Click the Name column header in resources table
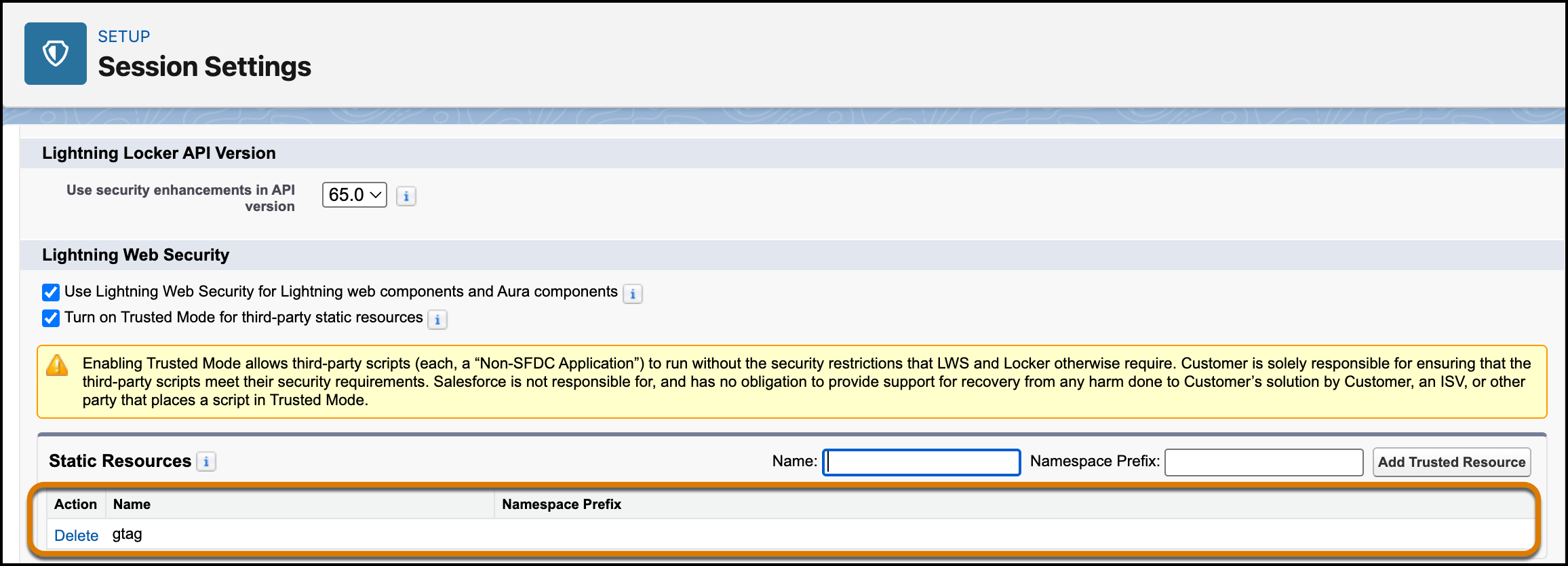This screenshot has width=1568, height=566. (x=132, y=504)
